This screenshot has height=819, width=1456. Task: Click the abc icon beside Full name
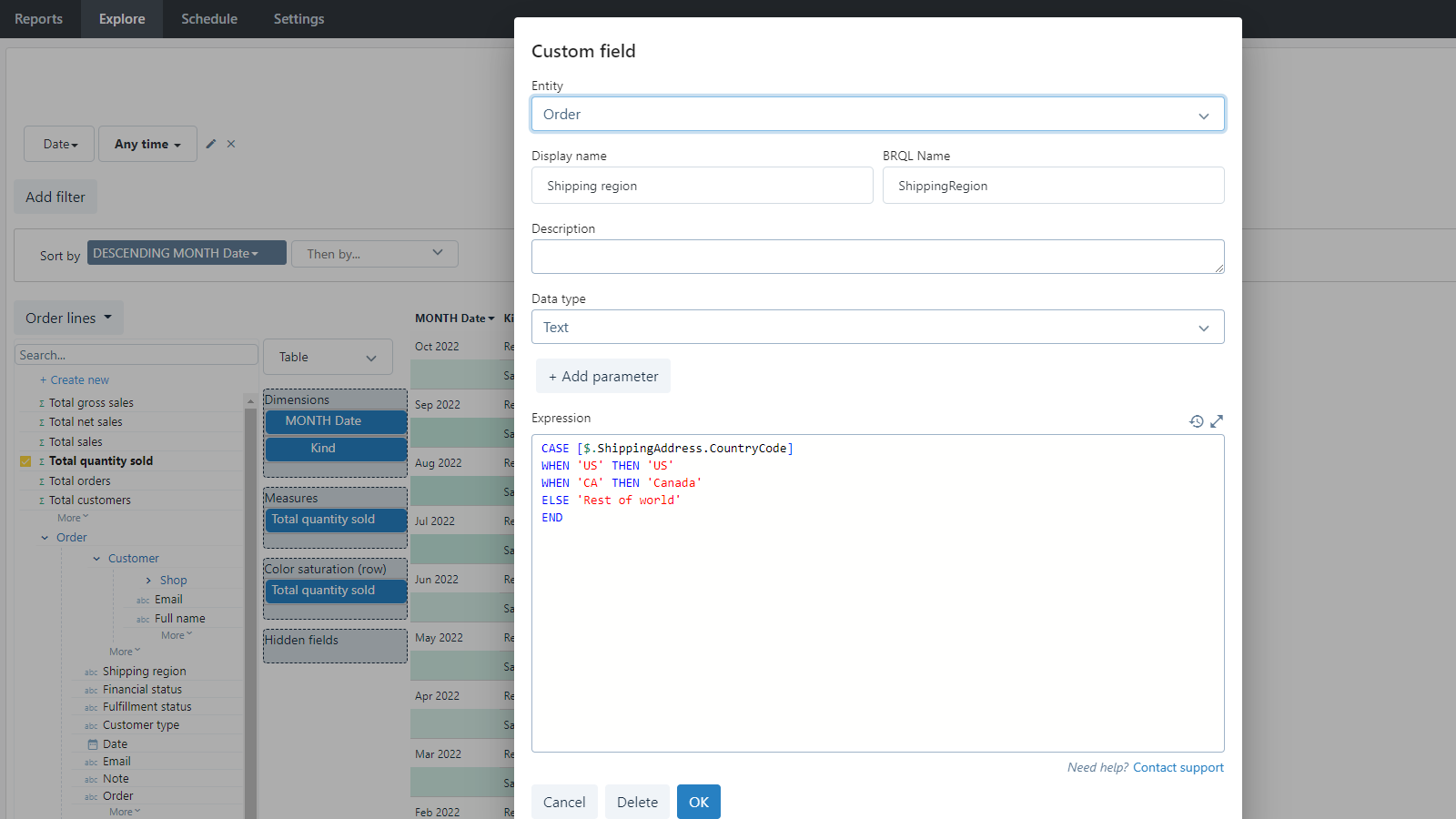coord(142,618)
